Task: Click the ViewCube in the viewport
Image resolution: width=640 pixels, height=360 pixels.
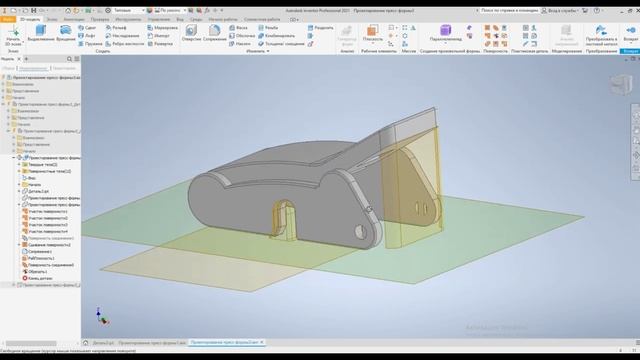Action: point(621,85)
